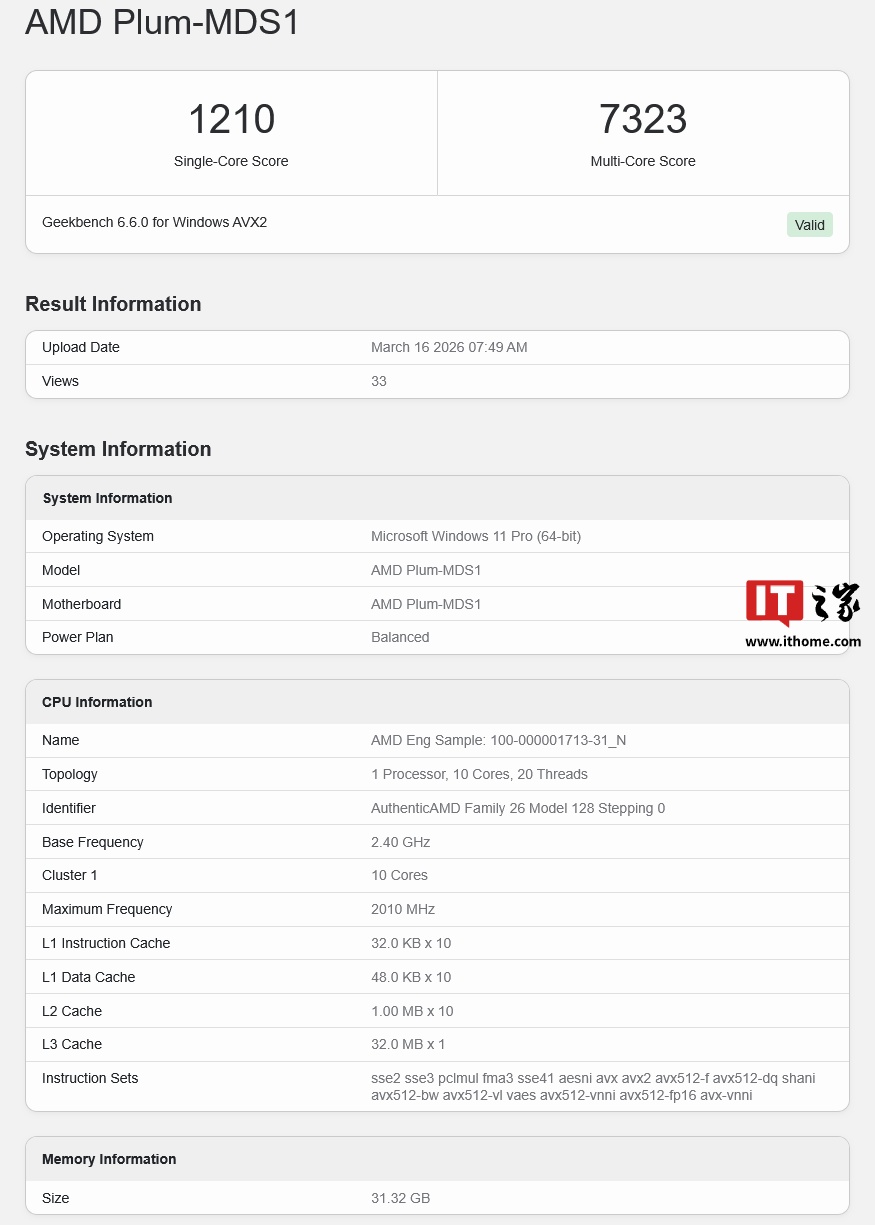
Task: Click the Memory Information table header
Action: tap(109, 1159)
